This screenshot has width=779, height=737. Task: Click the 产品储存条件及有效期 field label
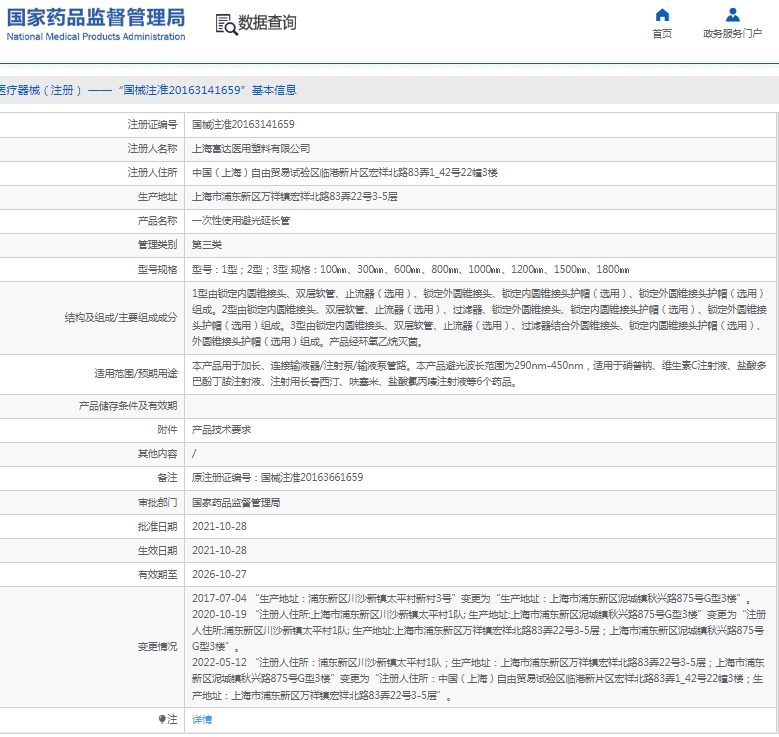[128, 406]
